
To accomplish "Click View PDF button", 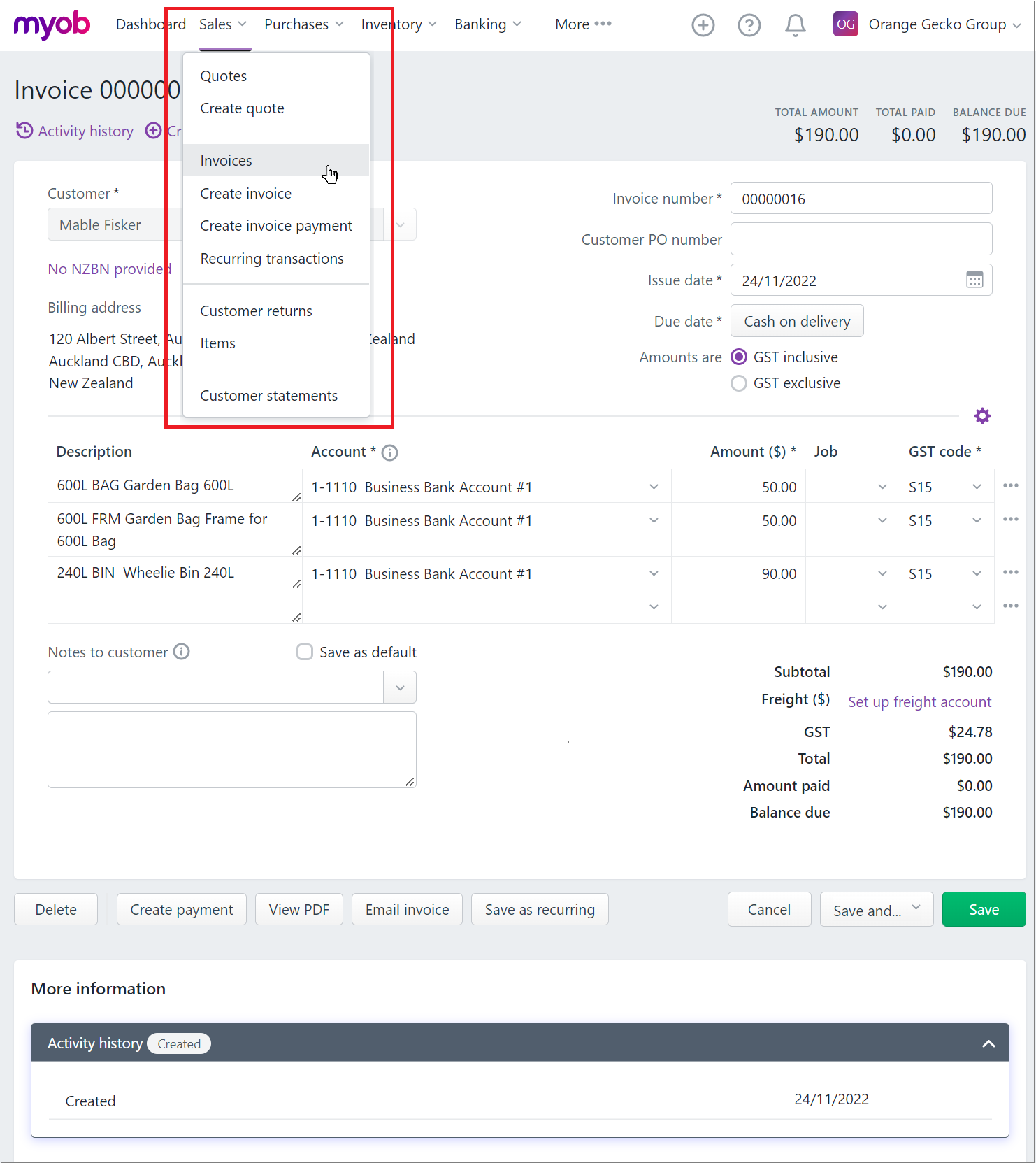I will pos(299,909).
